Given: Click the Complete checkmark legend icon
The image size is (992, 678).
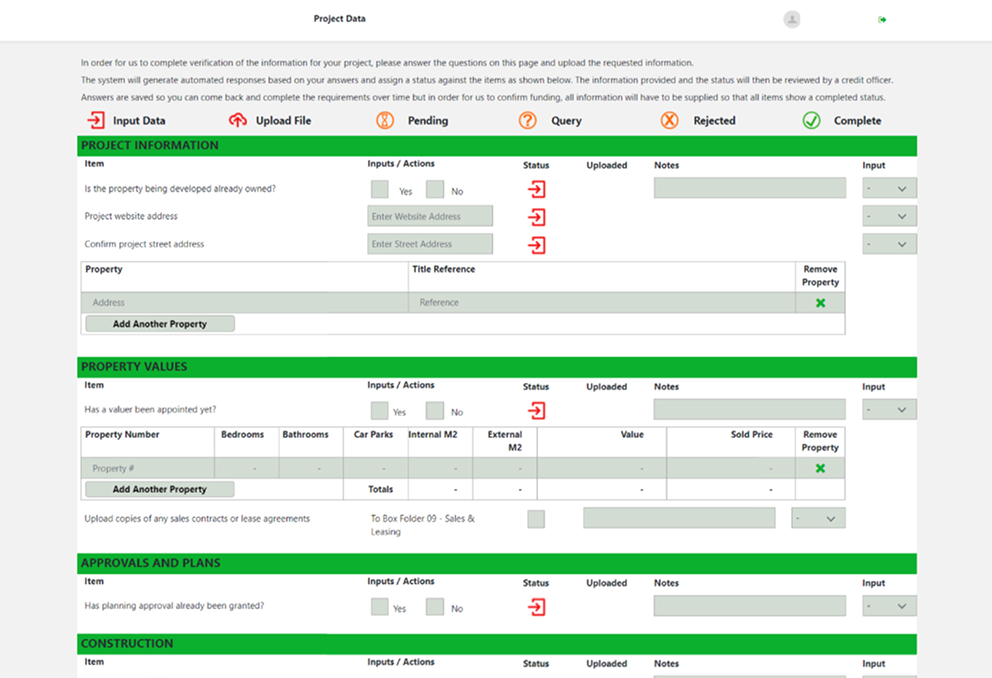Looking at the screenshot, I should [811, 120].
